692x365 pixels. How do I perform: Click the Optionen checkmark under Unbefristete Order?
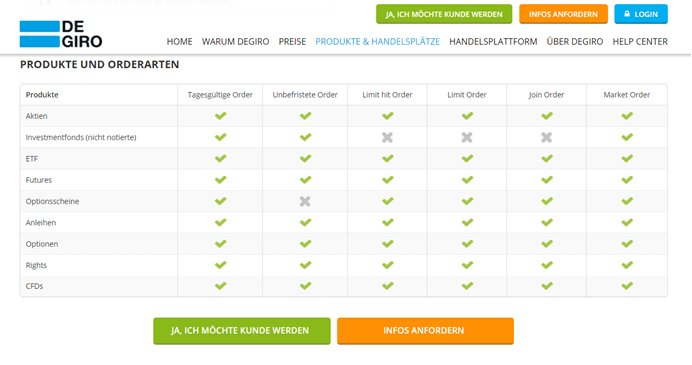point(305,244)
